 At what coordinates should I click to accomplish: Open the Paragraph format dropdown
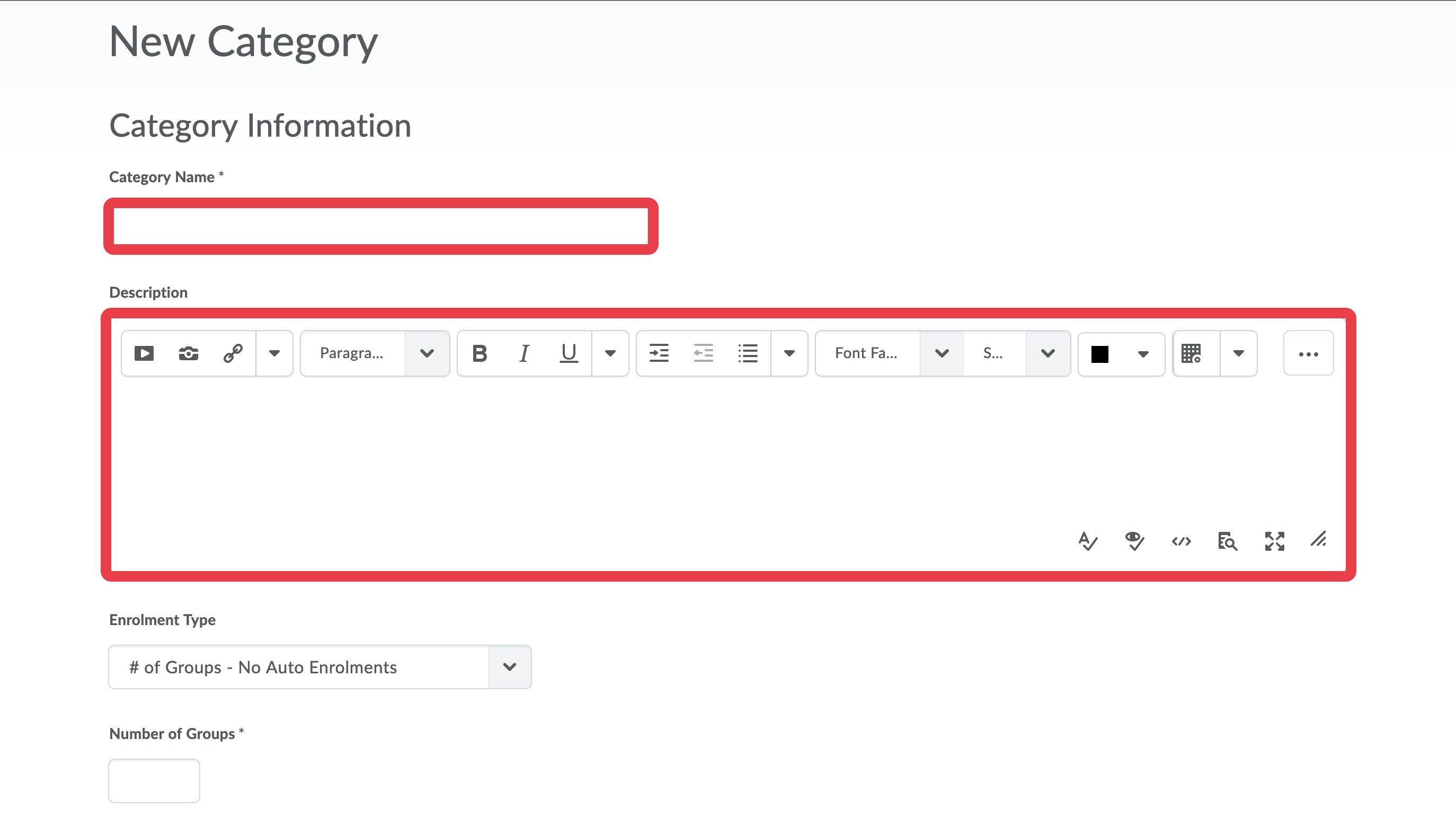click(x=375, y=353)
